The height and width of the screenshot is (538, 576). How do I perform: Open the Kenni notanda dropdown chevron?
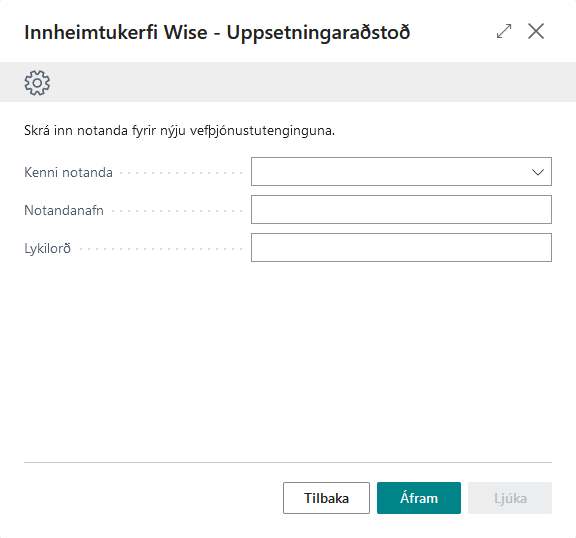(538, 172)
